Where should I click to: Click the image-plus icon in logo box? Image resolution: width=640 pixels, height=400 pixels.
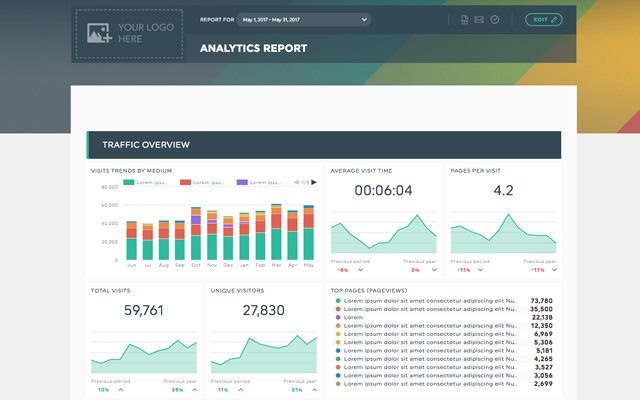tap(99, 33)
